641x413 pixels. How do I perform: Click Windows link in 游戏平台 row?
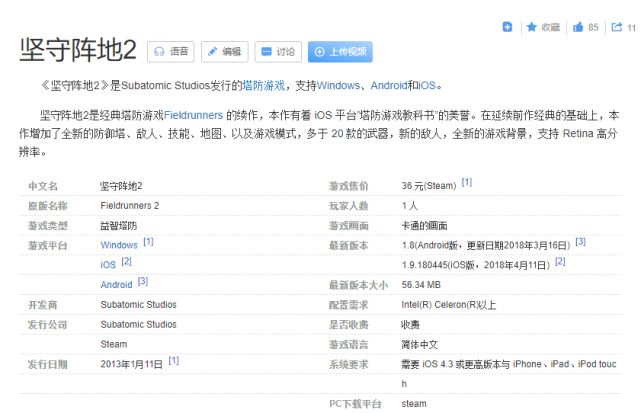(x=119, y=245)
